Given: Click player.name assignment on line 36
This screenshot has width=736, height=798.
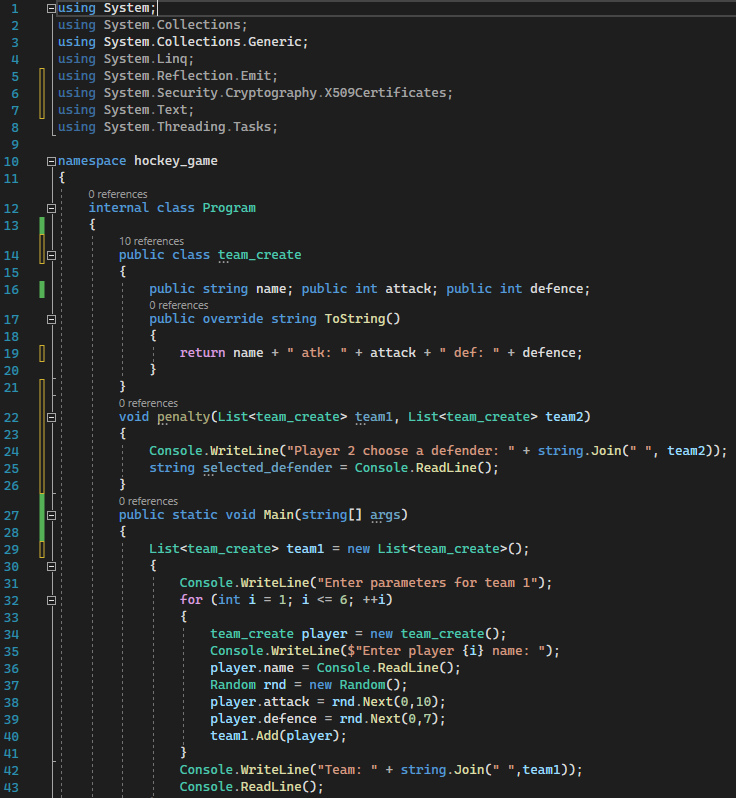Looking at the screenshot, I should point(335,668).
